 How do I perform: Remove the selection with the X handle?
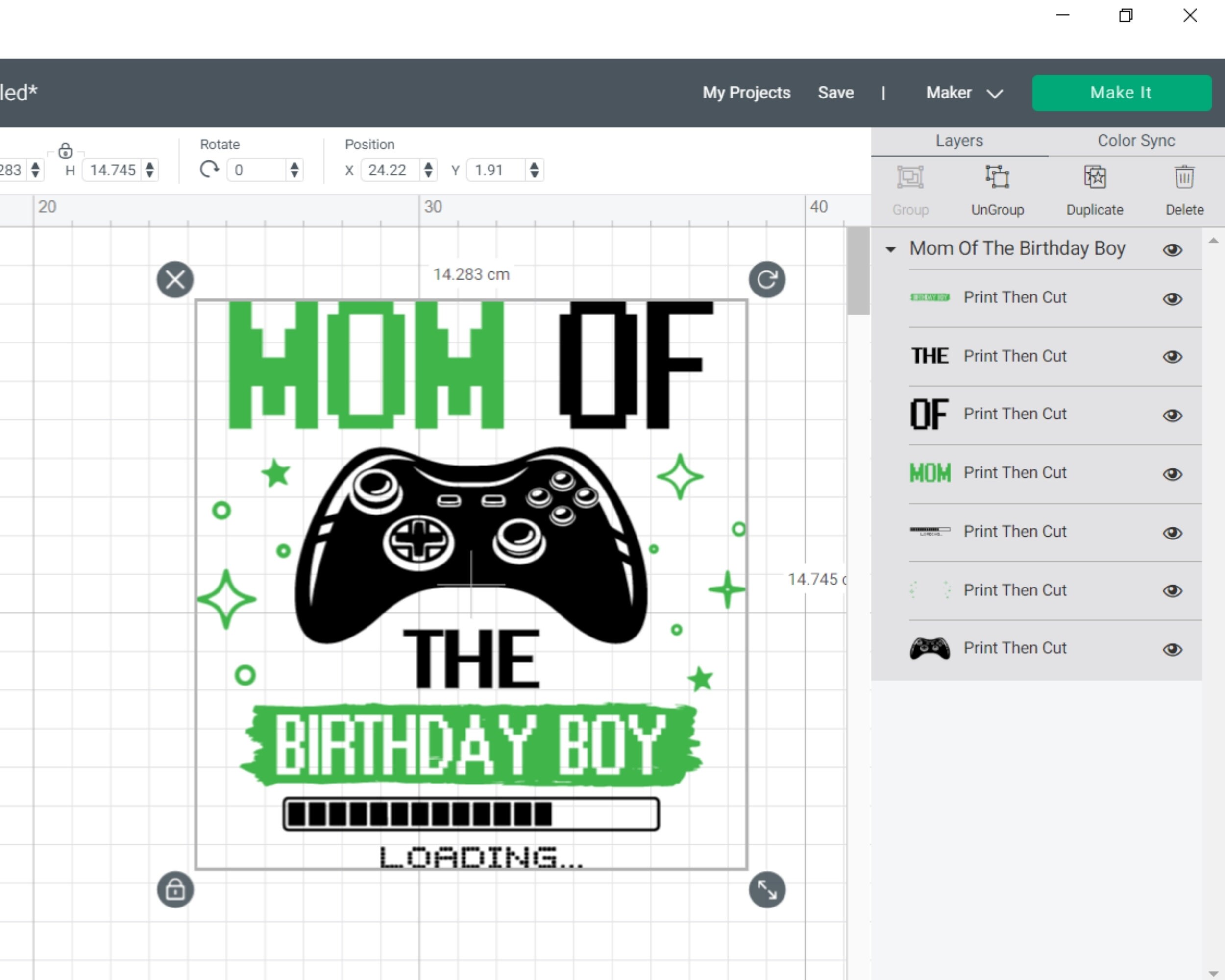click(174, 279)
